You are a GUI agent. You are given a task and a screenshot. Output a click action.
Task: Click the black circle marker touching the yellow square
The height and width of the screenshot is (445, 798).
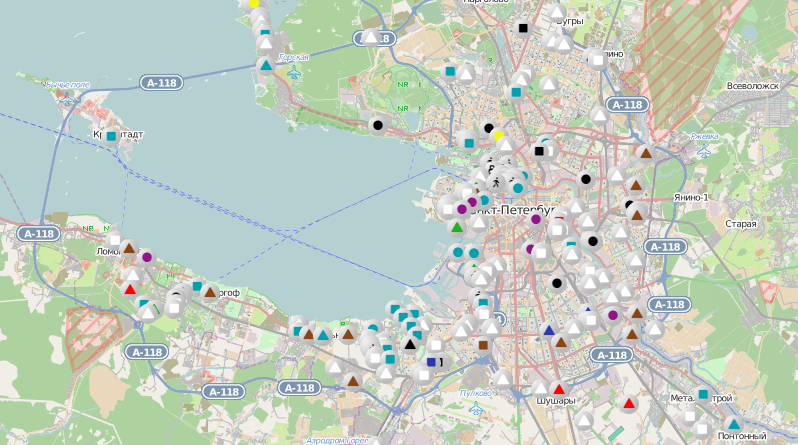489,128
